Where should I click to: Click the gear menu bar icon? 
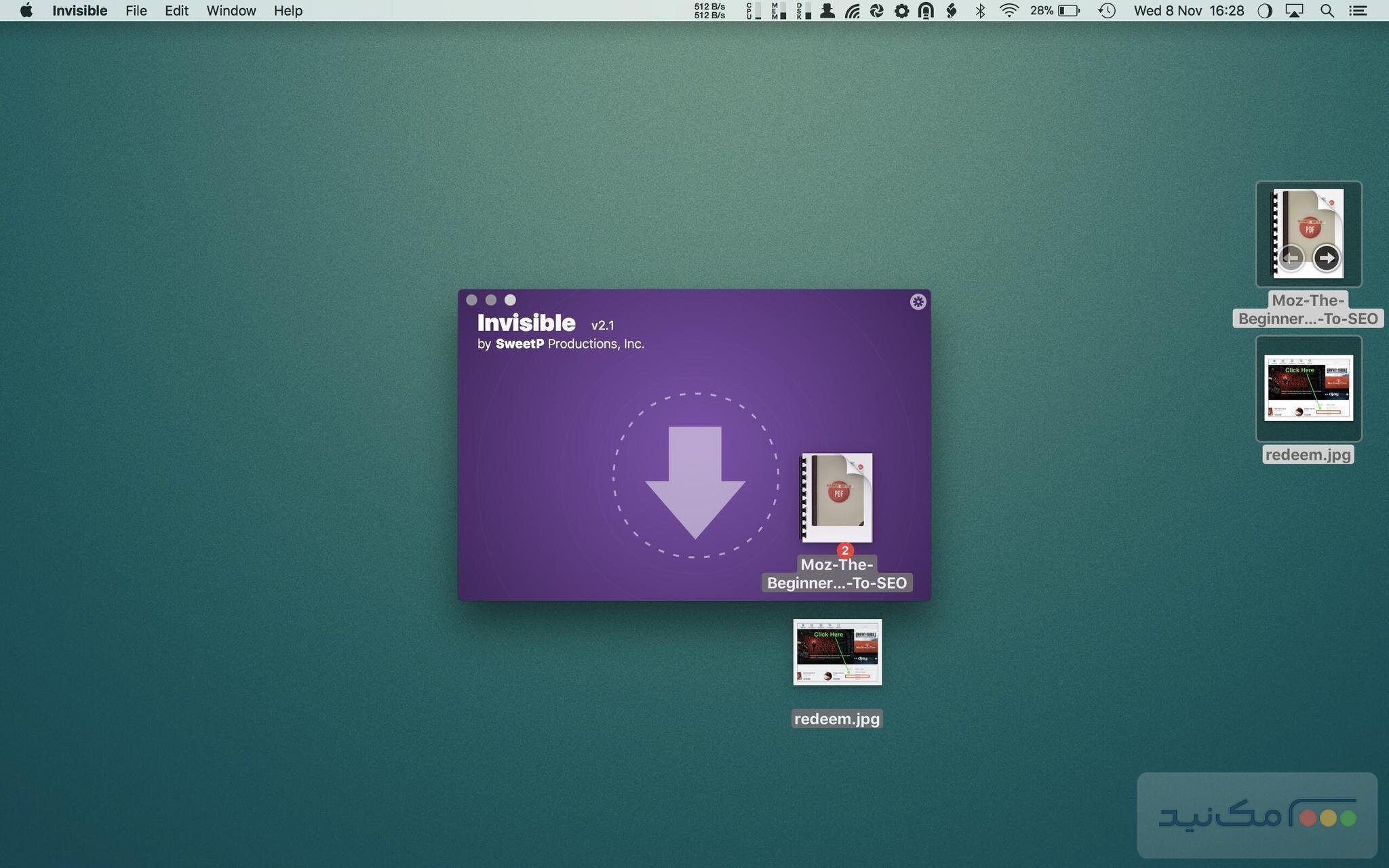(x=901, y=11)
